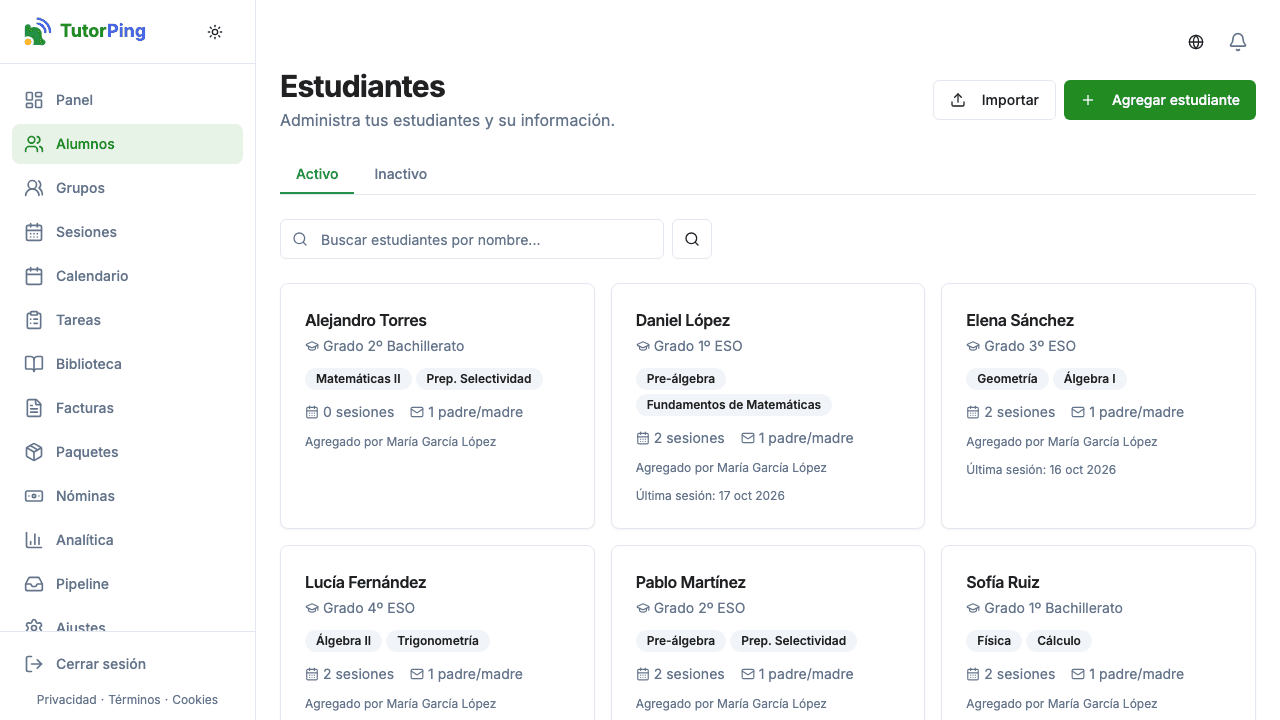This screenshot has width=1280, height=720.
Task: Open Alejandro Torres student card
Action: (x=437, y=406)
